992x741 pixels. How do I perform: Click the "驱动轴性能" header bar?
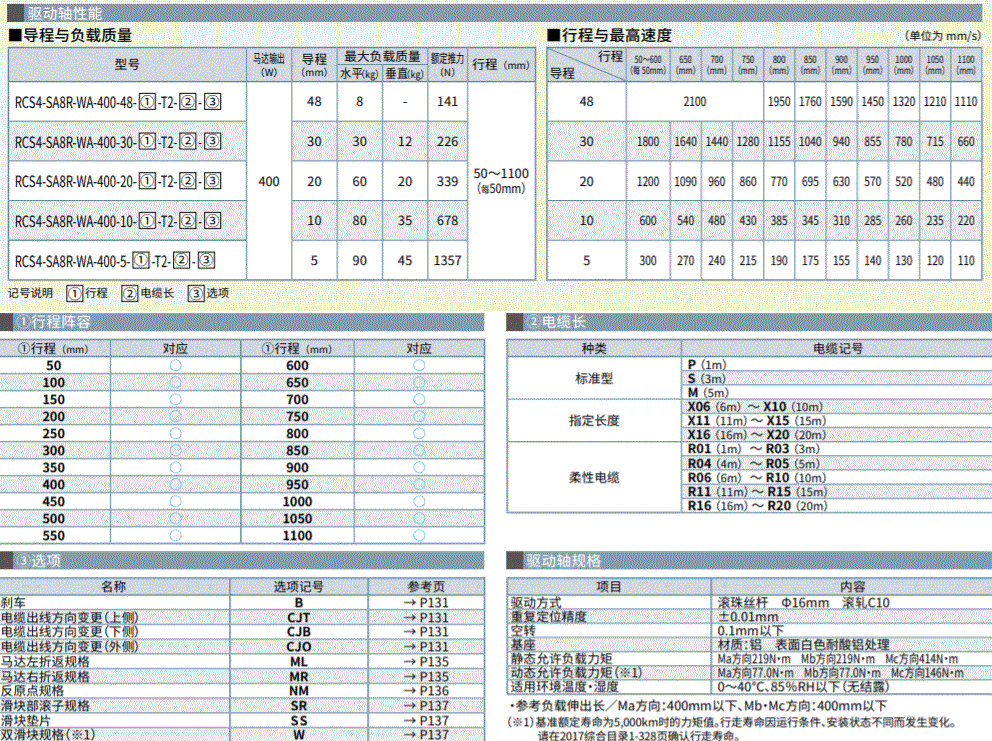[496, 13]
